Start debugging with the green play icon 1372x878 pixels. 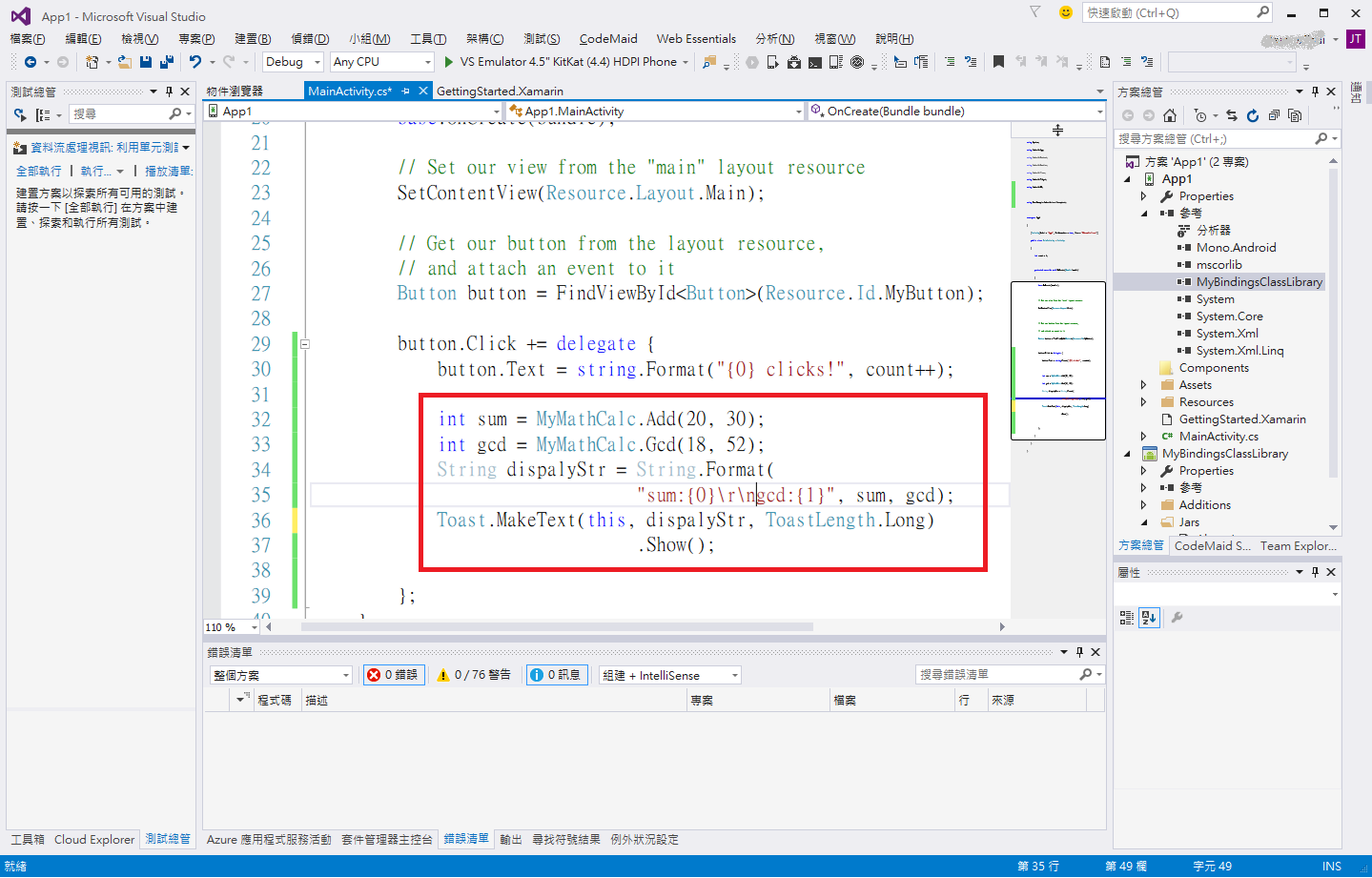(448, 62)
